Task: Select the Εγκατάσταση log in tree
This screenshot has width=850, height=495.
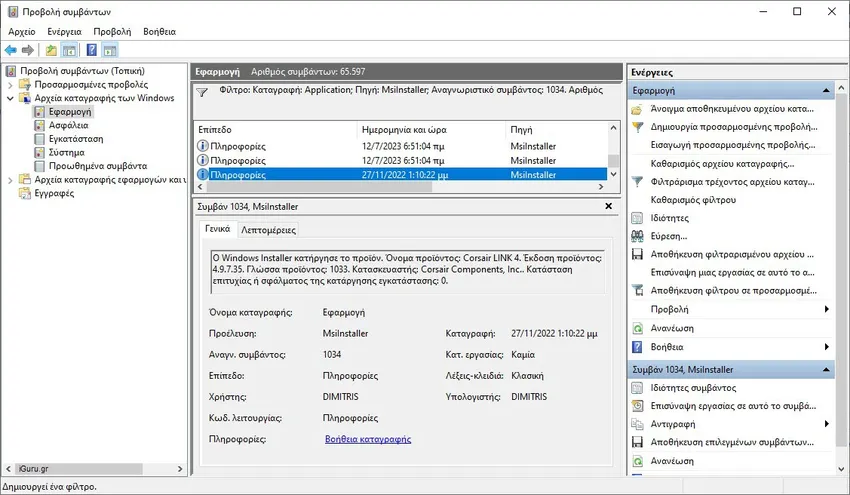Action: click(76, 139)
